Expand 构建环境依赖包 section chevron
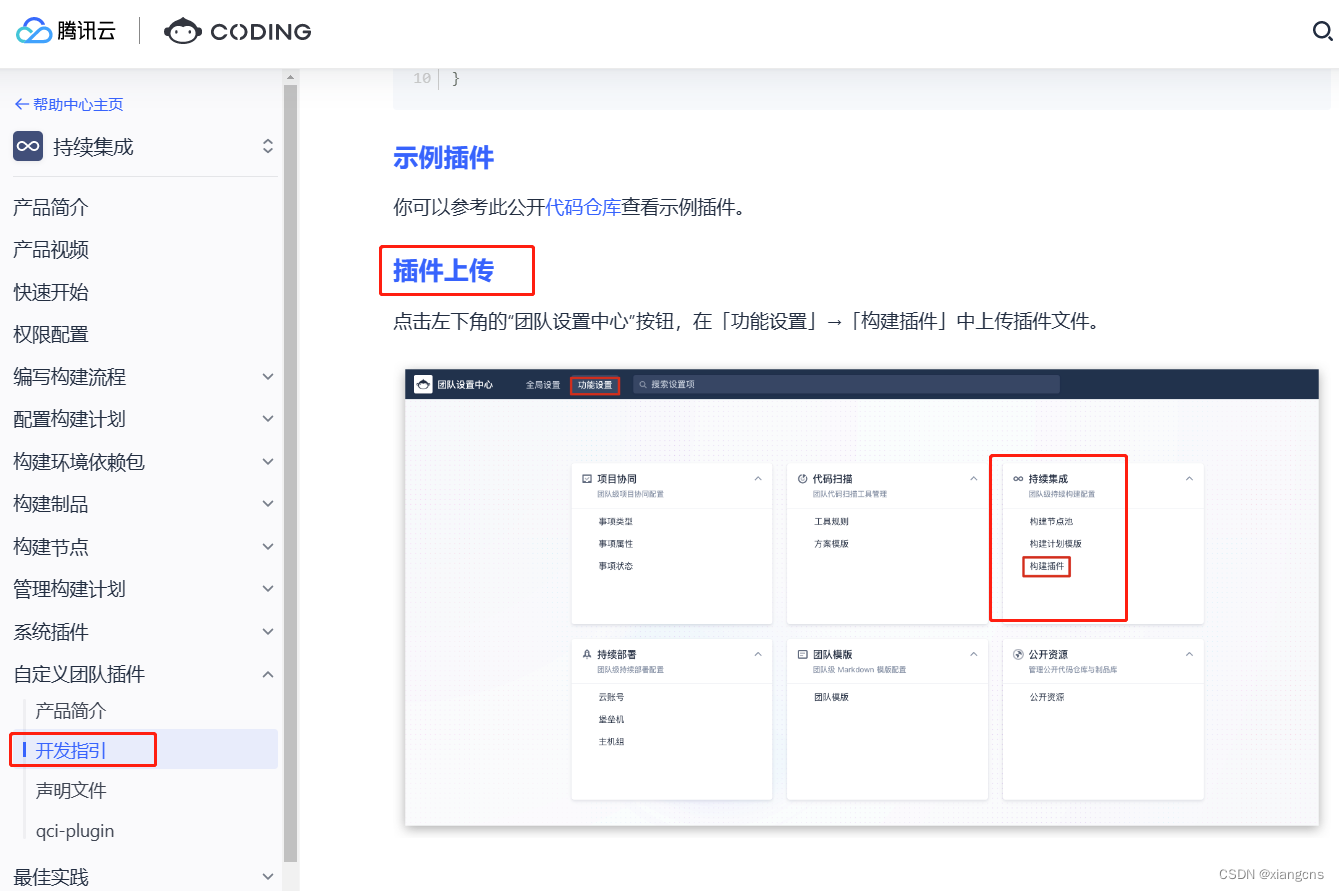Viewport: 1339px width, 891px height. click(267, 462)
